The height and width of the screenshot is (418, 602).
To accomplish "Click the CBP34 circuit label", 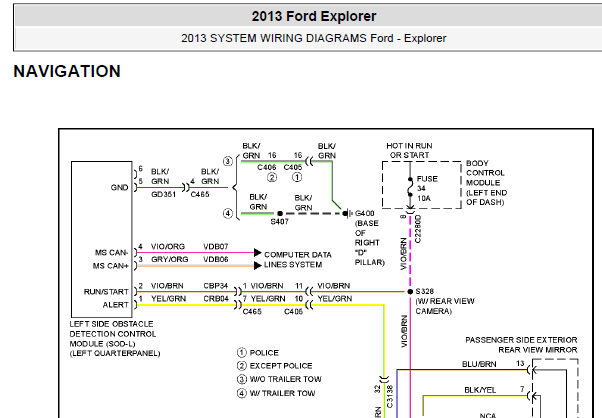I will point(216,286).
